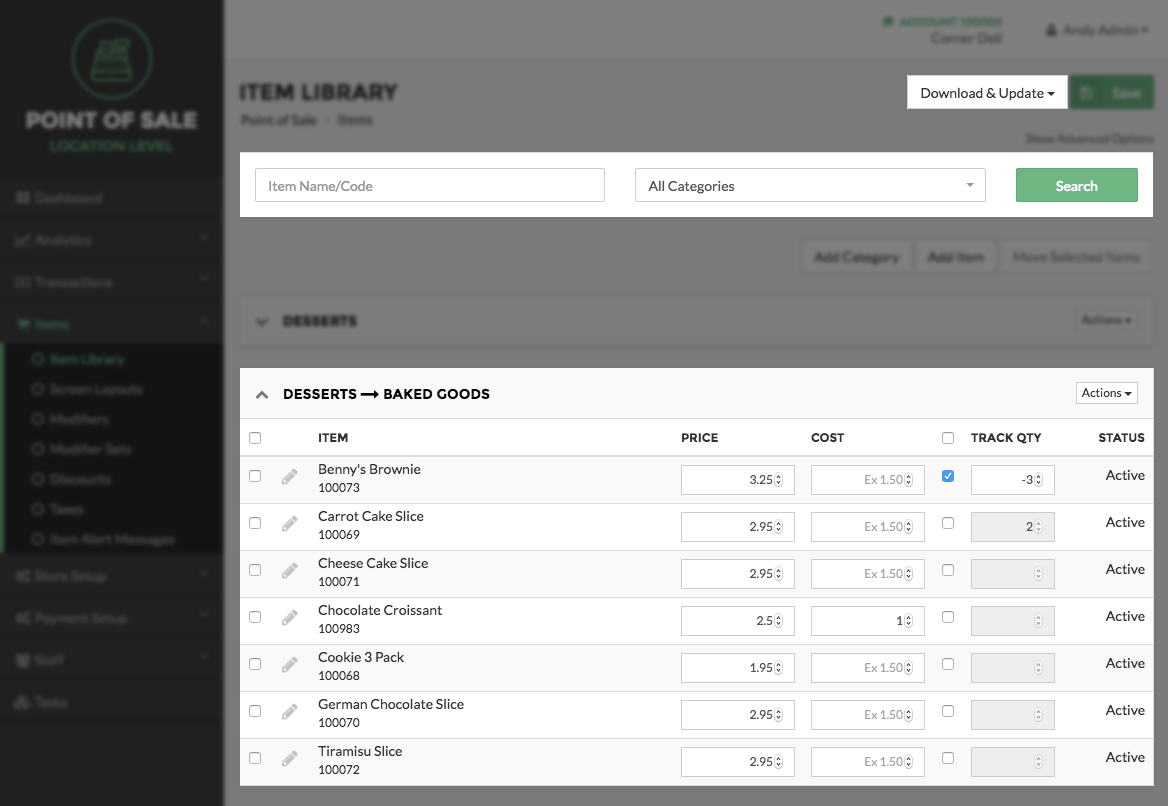Click the cash register logo in the sidebar
Image resolution: width=1168 pixels, height=806 pixels.
tap(112, 60)
